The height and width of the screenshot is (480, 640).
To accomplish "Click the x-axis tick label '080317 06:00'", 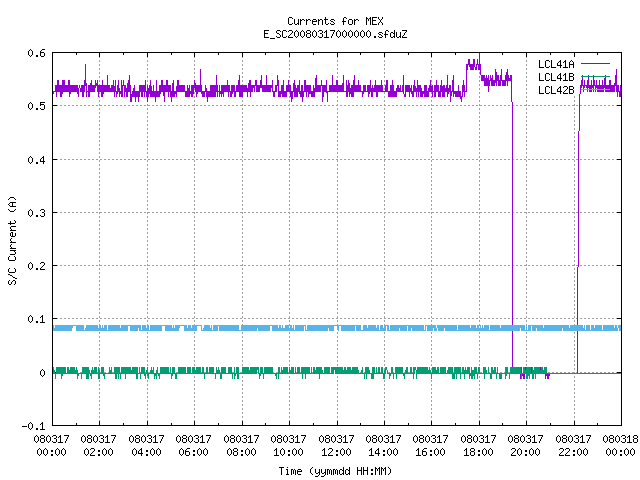I will (x=193, y=446).
